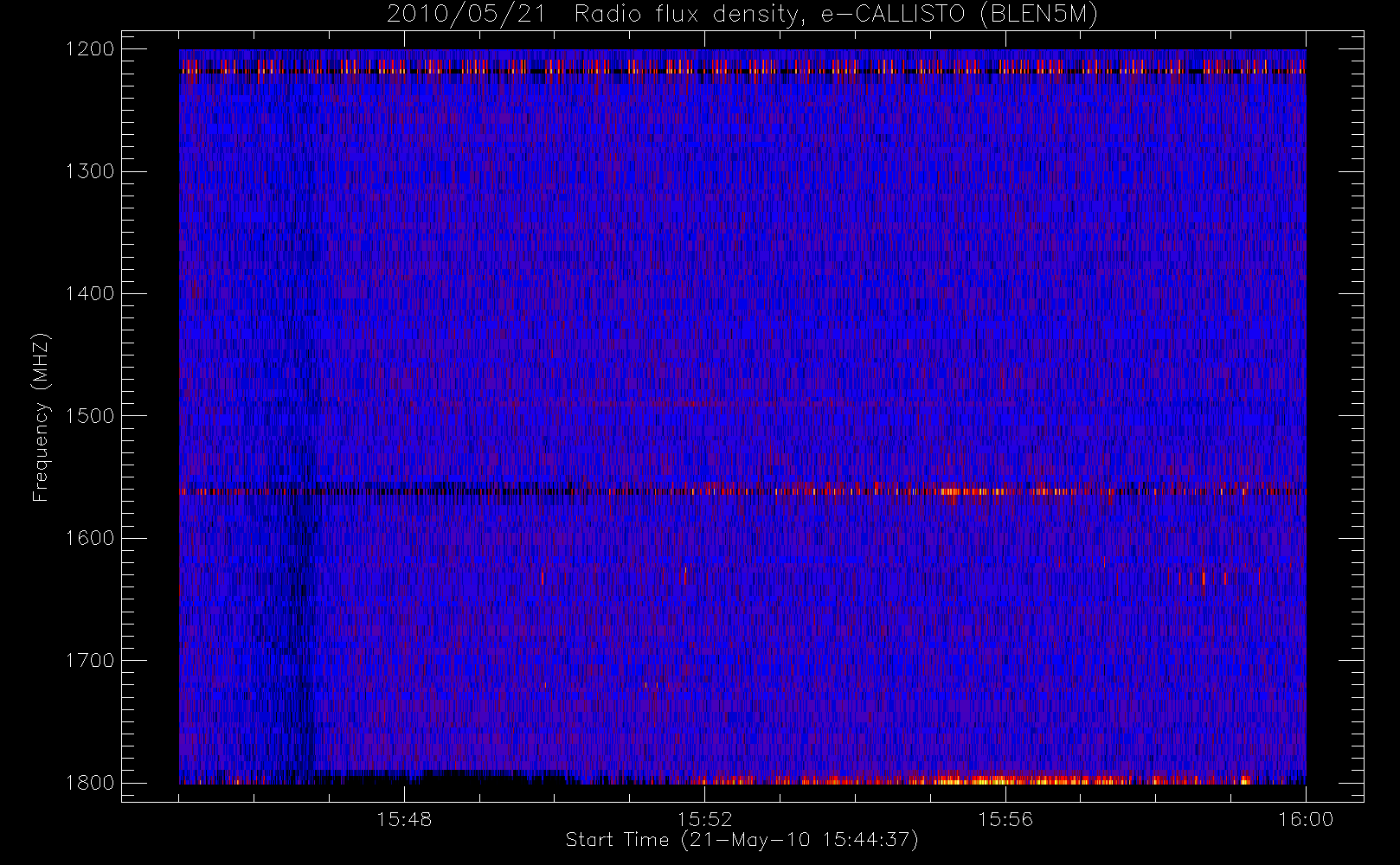The width and height of the screenshot is (1400, 865).
Task: Click the plot title '2010/05/21 Radio flux density, e-CALLISTO (BLEN5M)'
Action: (x=742, y=15)
